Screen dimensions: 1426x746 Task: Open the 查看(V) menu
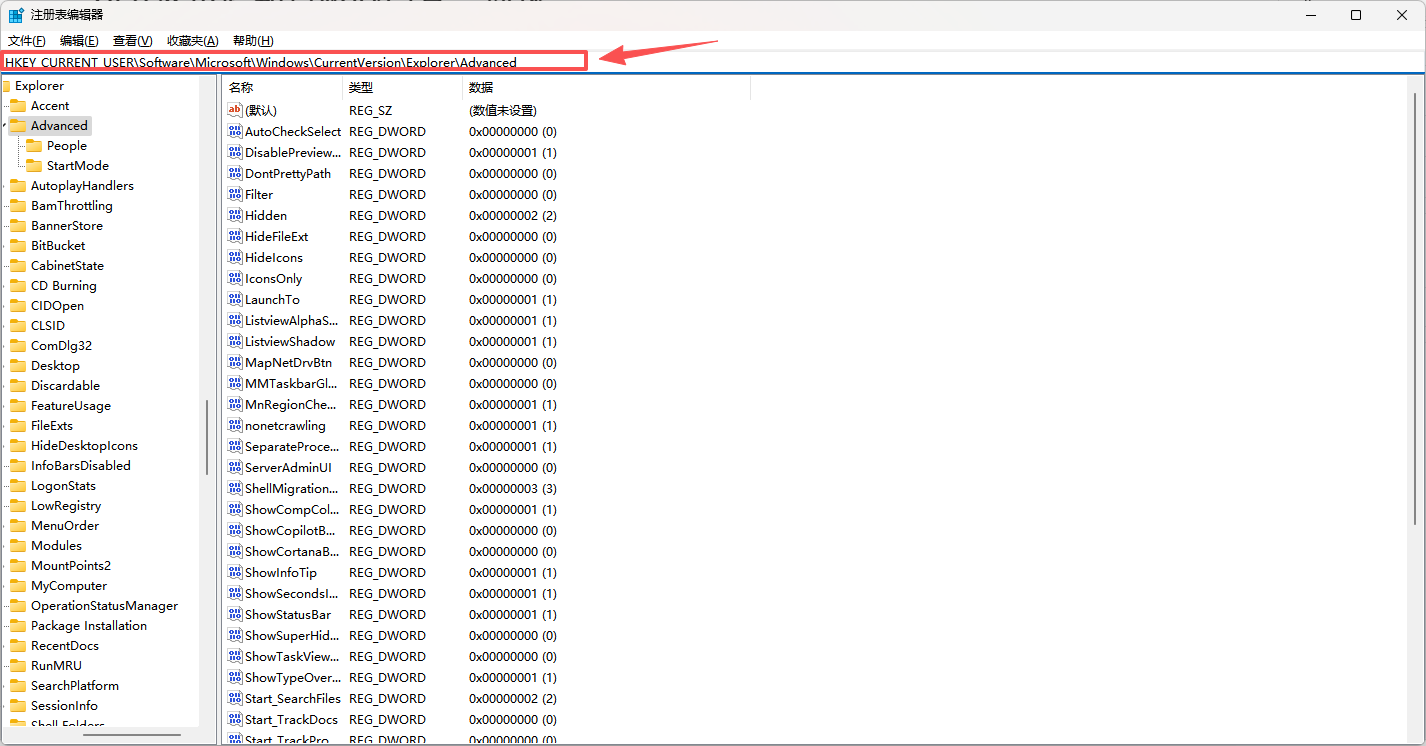(132, 41)
